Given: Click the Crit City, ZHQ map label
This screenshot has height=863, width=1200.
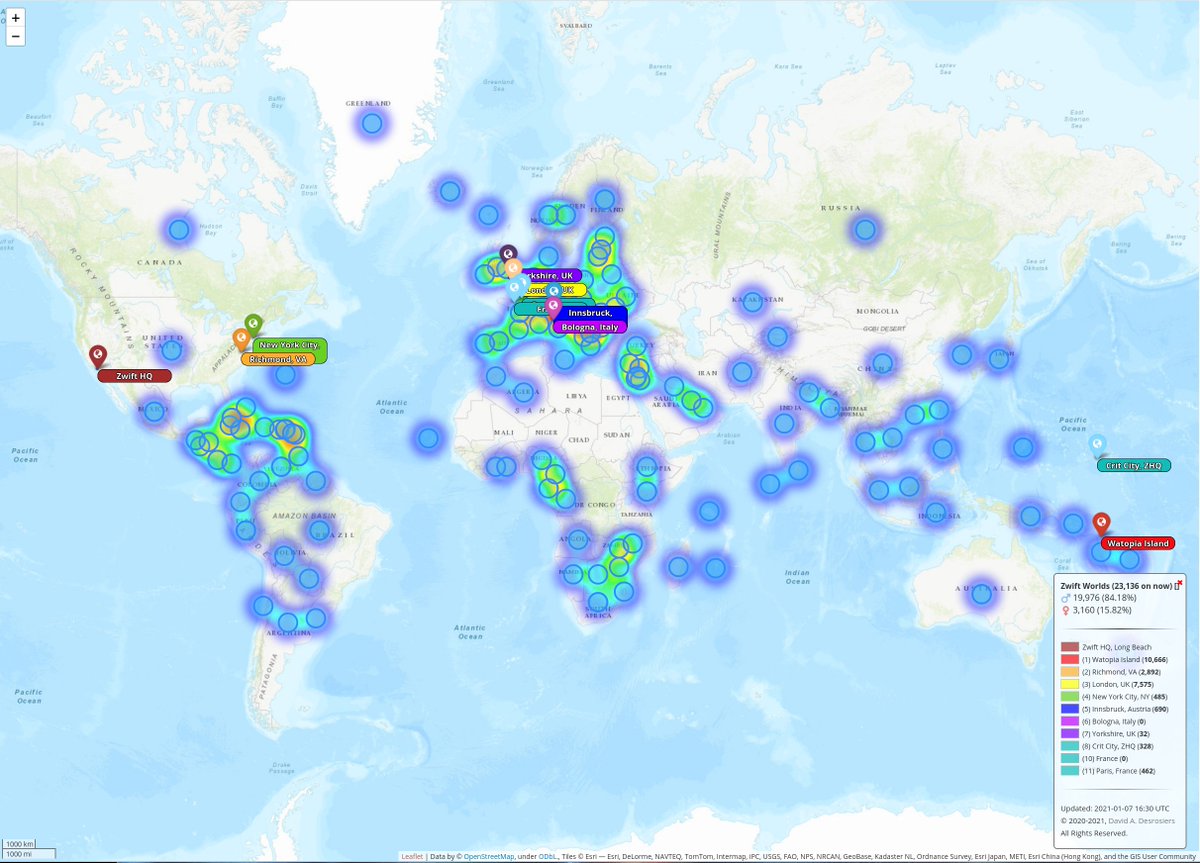Looking at the screenshot, I should 1134,466.
